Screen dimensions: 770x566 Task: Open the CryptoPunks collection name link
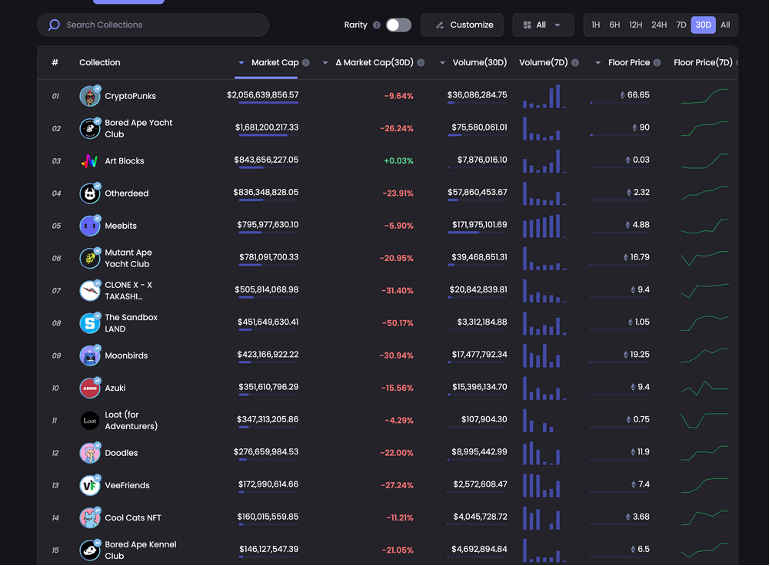tap(130, 96)
